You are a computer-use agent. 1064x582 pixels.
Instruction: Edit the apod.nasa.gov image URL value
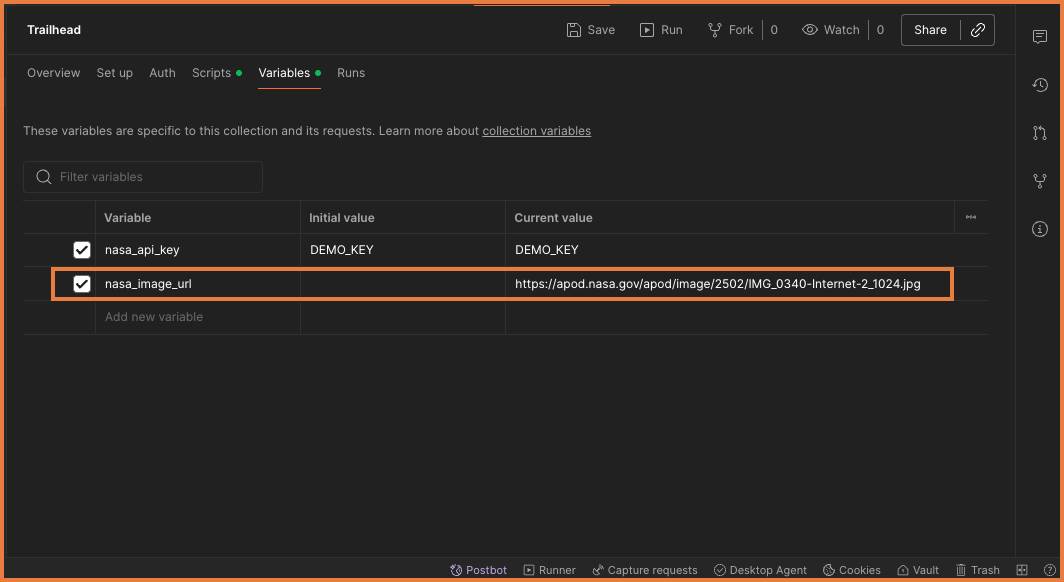(717, 284)
